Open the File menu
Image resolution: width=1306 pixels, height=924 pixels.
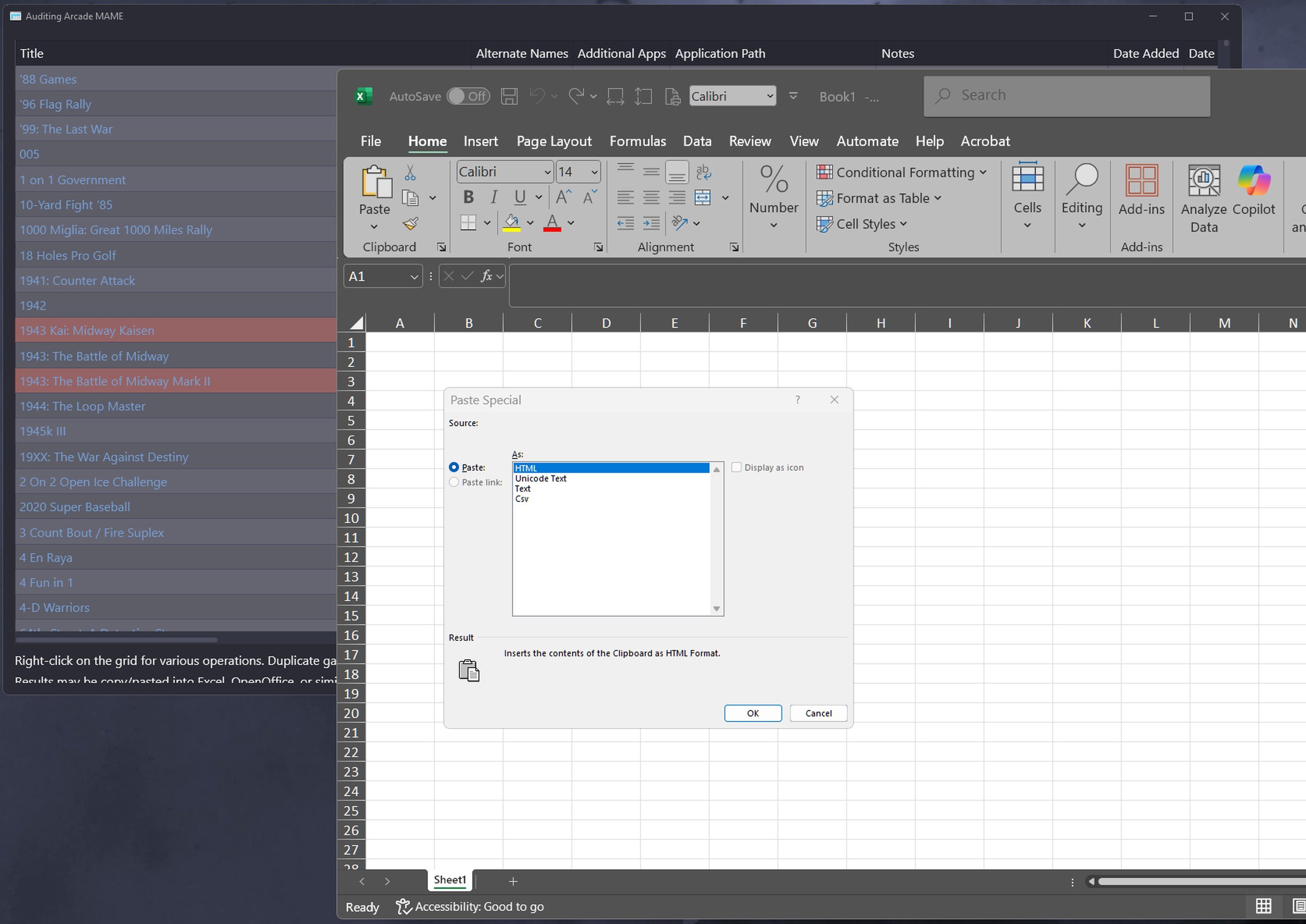[x=370, y=141]
